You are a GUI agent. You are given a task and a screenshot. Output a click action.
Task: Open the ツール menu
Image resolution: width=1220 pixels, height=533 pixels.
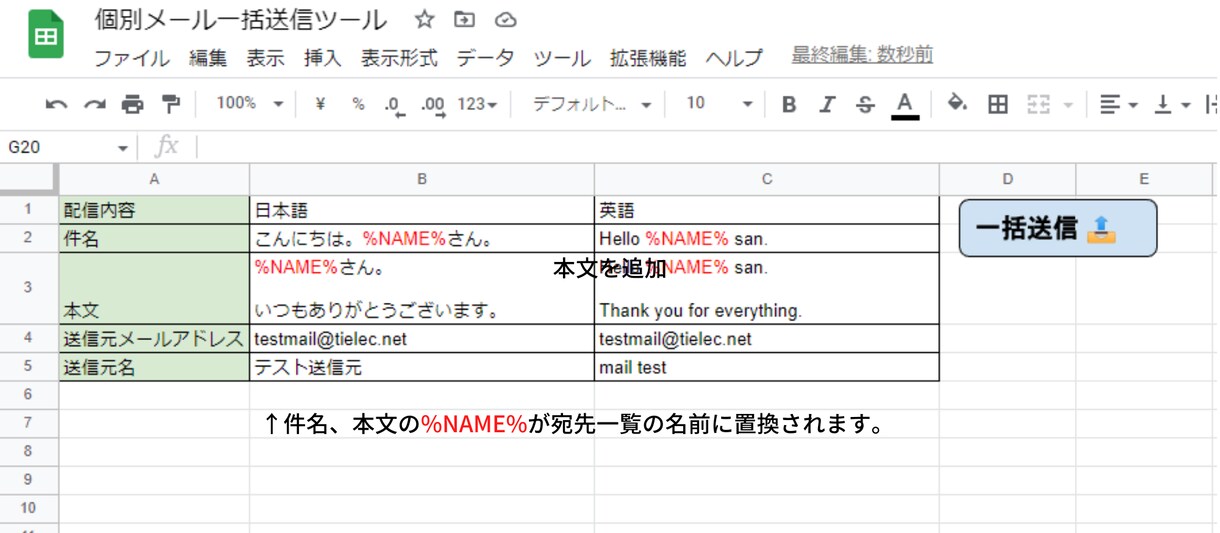coord(562,58)
